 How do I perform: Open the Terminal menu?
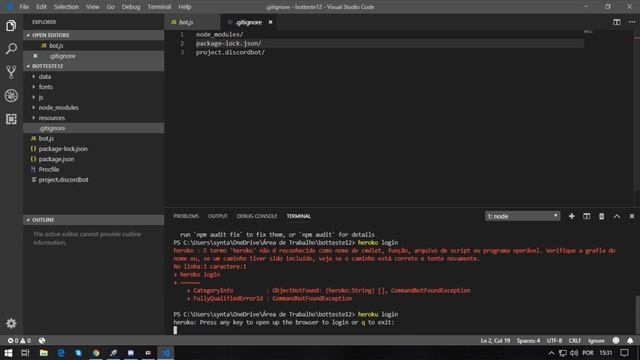pyautogui.click(x=159, y=7)
